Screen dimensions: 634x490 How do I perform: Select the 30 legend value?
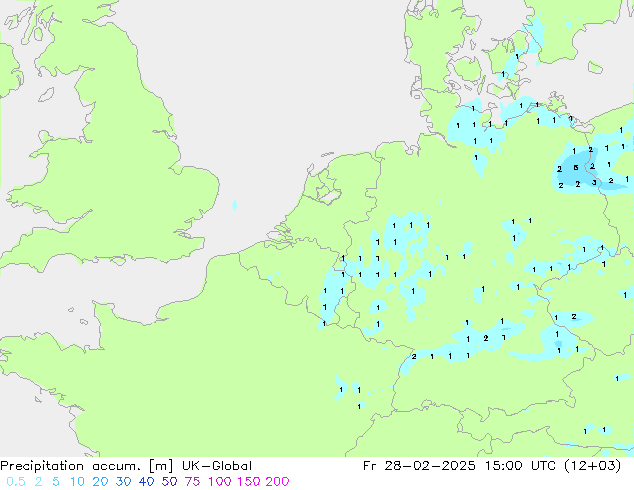[x=123, y=482]
